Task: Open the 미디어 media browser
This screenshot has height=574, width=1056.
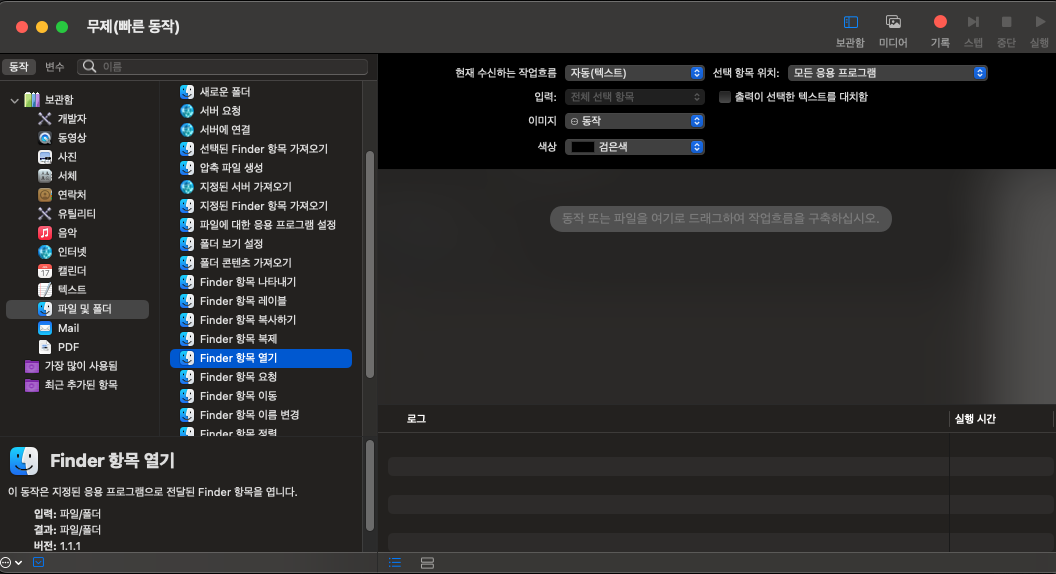Action: tap(893, 31)
